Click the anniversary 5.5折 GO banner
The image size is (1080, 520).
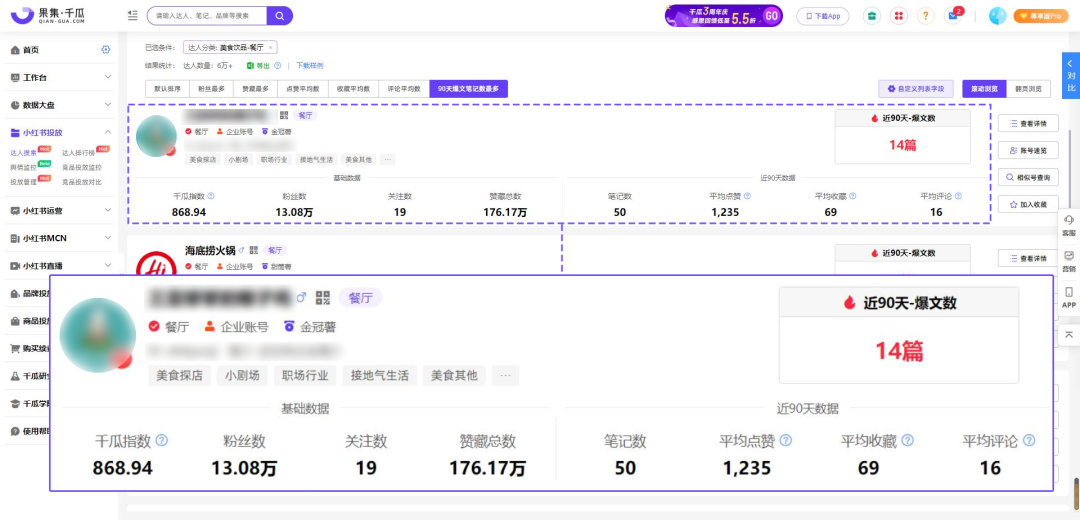click(723, 15)
